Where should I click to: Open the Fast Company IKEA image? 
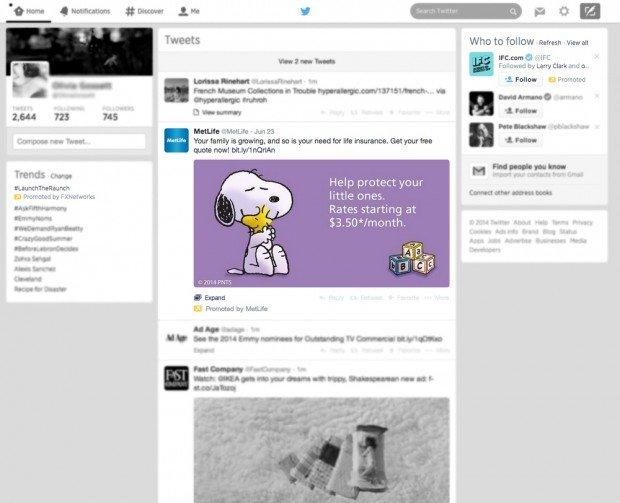pos(321,450)
